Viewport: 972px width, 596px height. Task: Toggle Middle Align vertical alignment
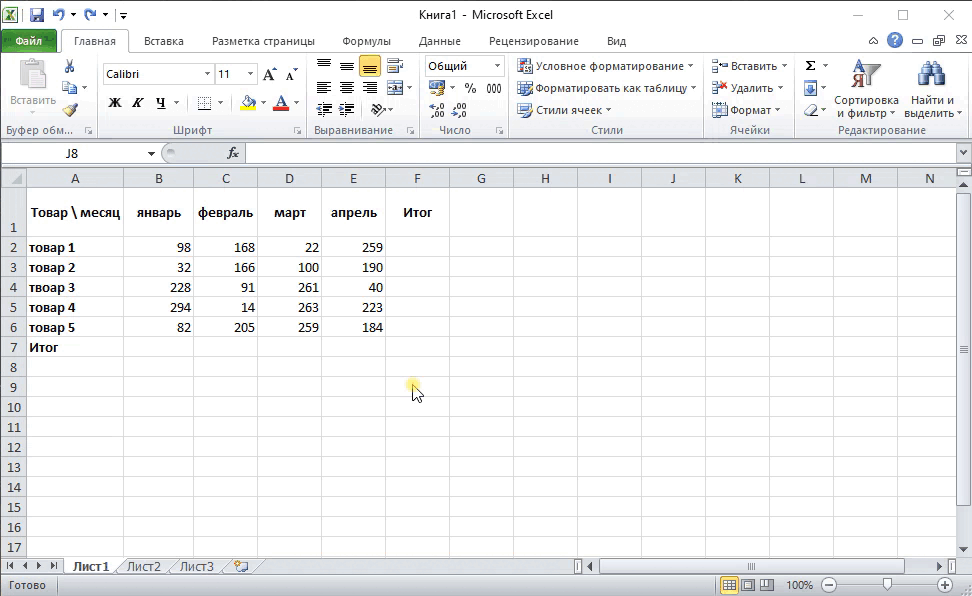click(347, 66)
